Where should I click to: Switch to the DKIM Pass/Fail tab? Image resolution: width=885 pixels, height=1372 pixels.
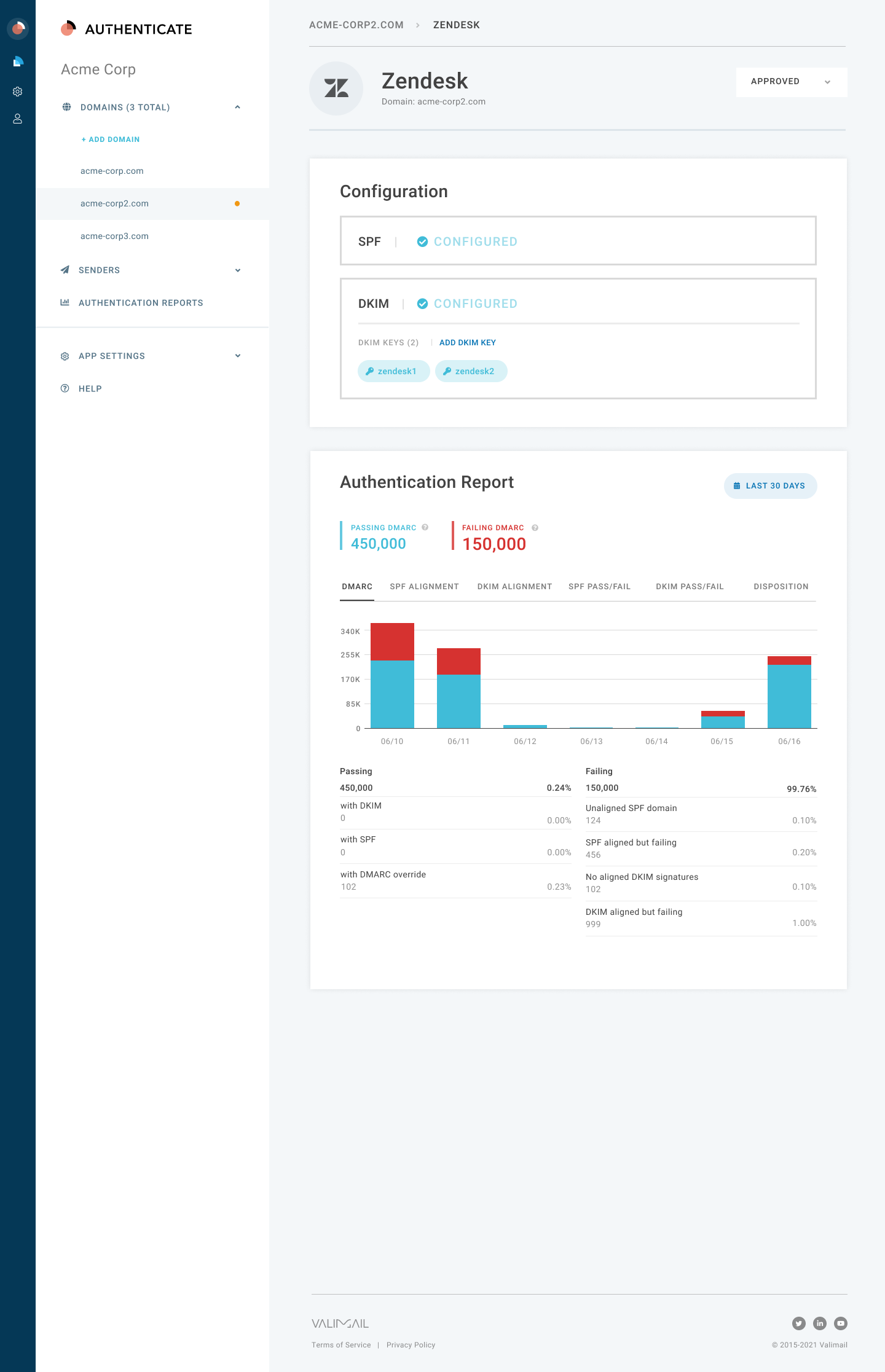click(x=690, y=587)
